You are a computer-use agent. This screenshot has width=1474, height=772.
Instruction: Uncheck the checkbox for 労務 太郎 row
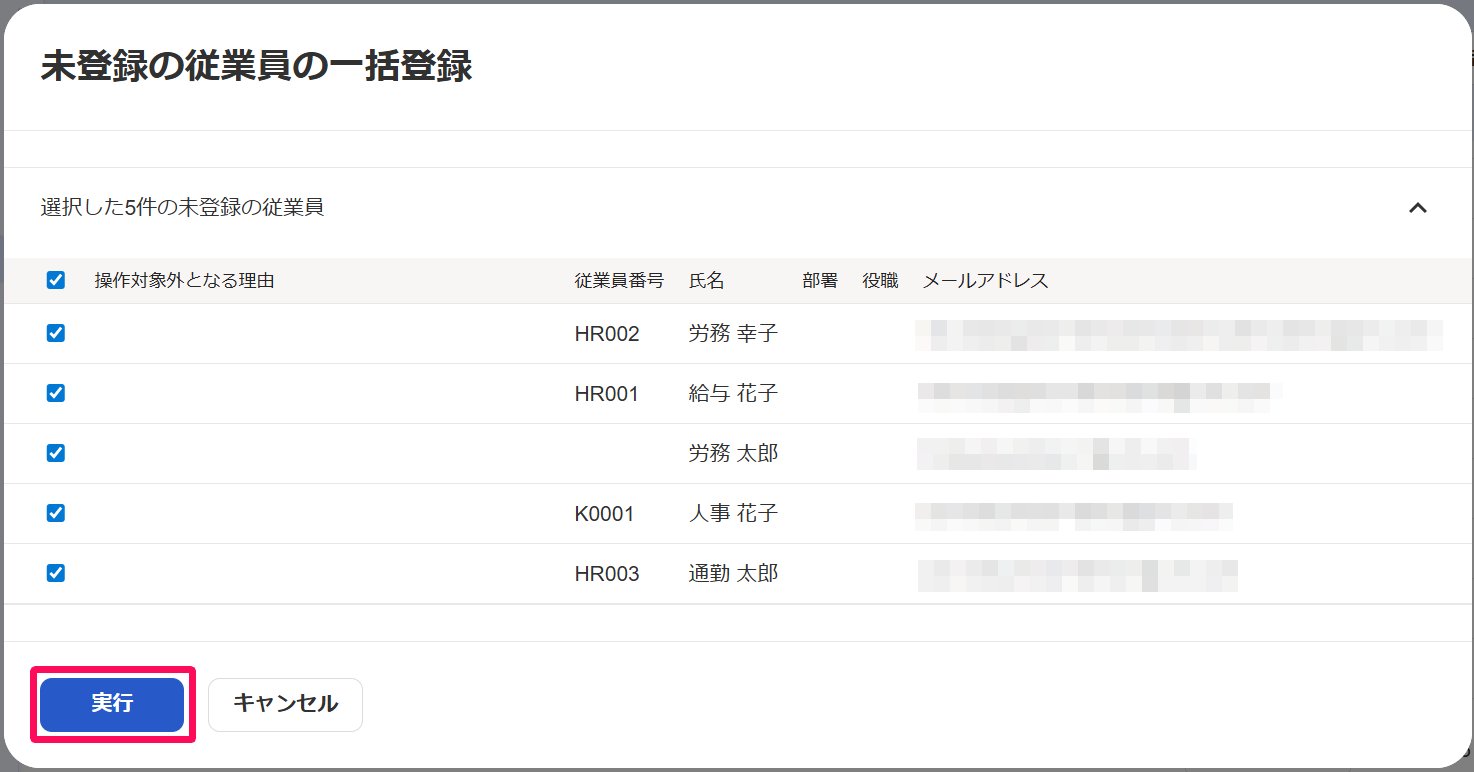56,453
